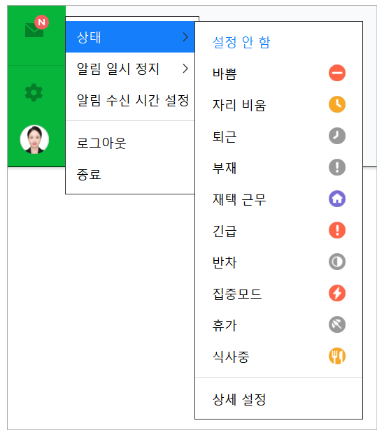Select the red 바쁨 busy status icon
Viewport: 386px width, 436px height.
pos(337,73)
